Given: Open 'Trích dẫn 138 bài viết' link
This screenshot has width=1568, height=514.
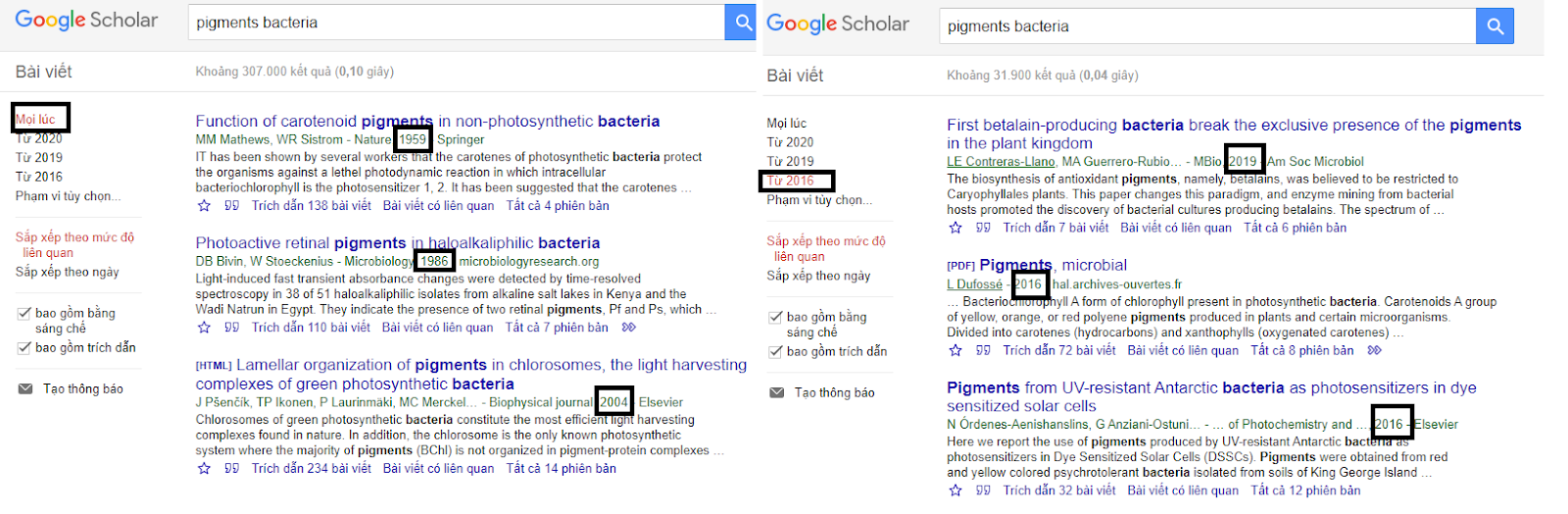Looking at the screenshot, I should coord(312,206).
